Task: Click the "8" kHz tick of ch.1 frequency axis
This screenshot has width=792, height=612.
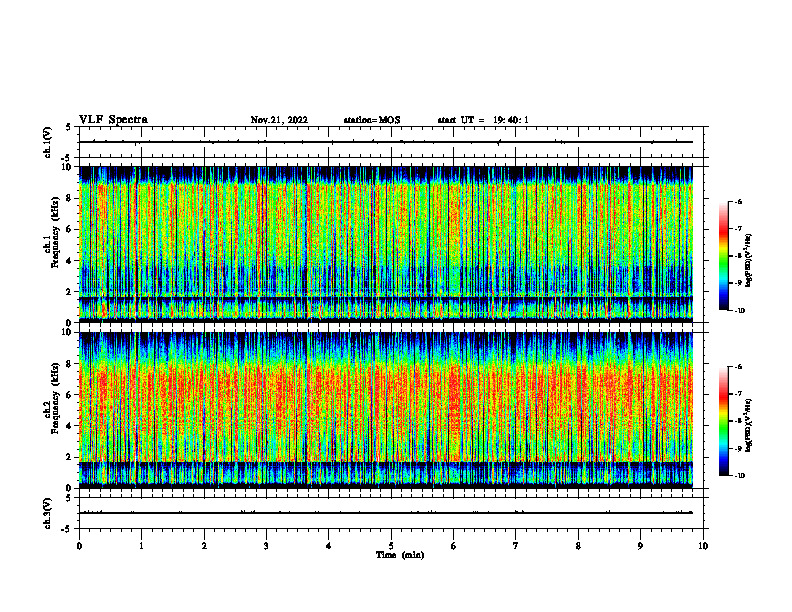Action: pos(70,198)
